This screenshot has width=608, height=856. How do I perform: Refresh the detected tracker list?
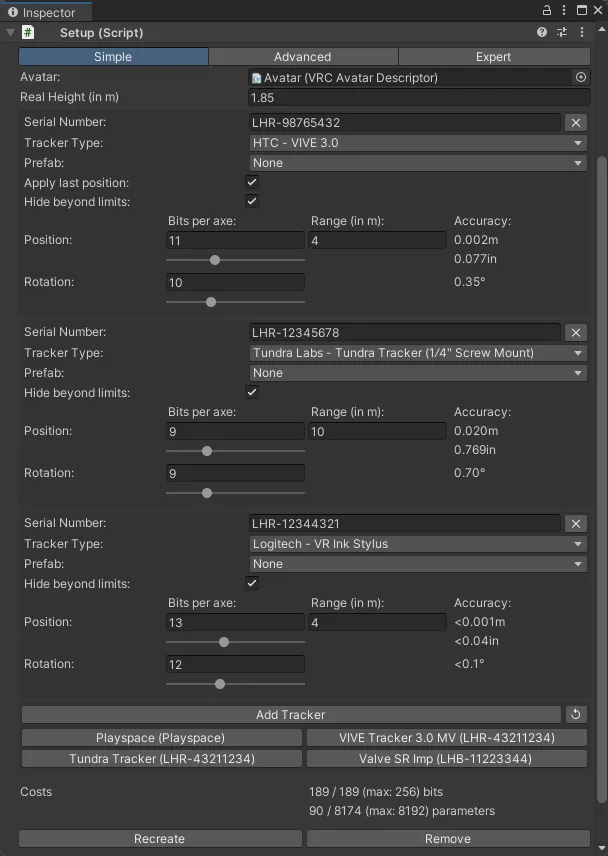[x=576, y=714]
